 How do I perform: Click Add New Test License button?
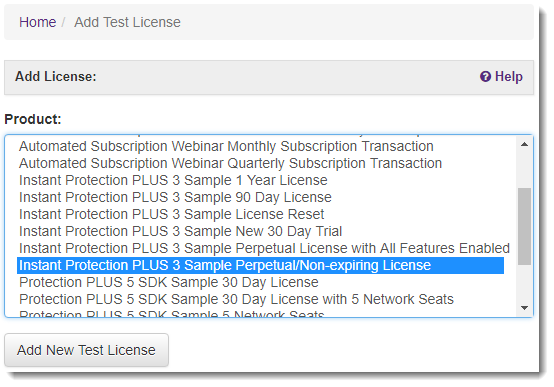pos(86,350)
